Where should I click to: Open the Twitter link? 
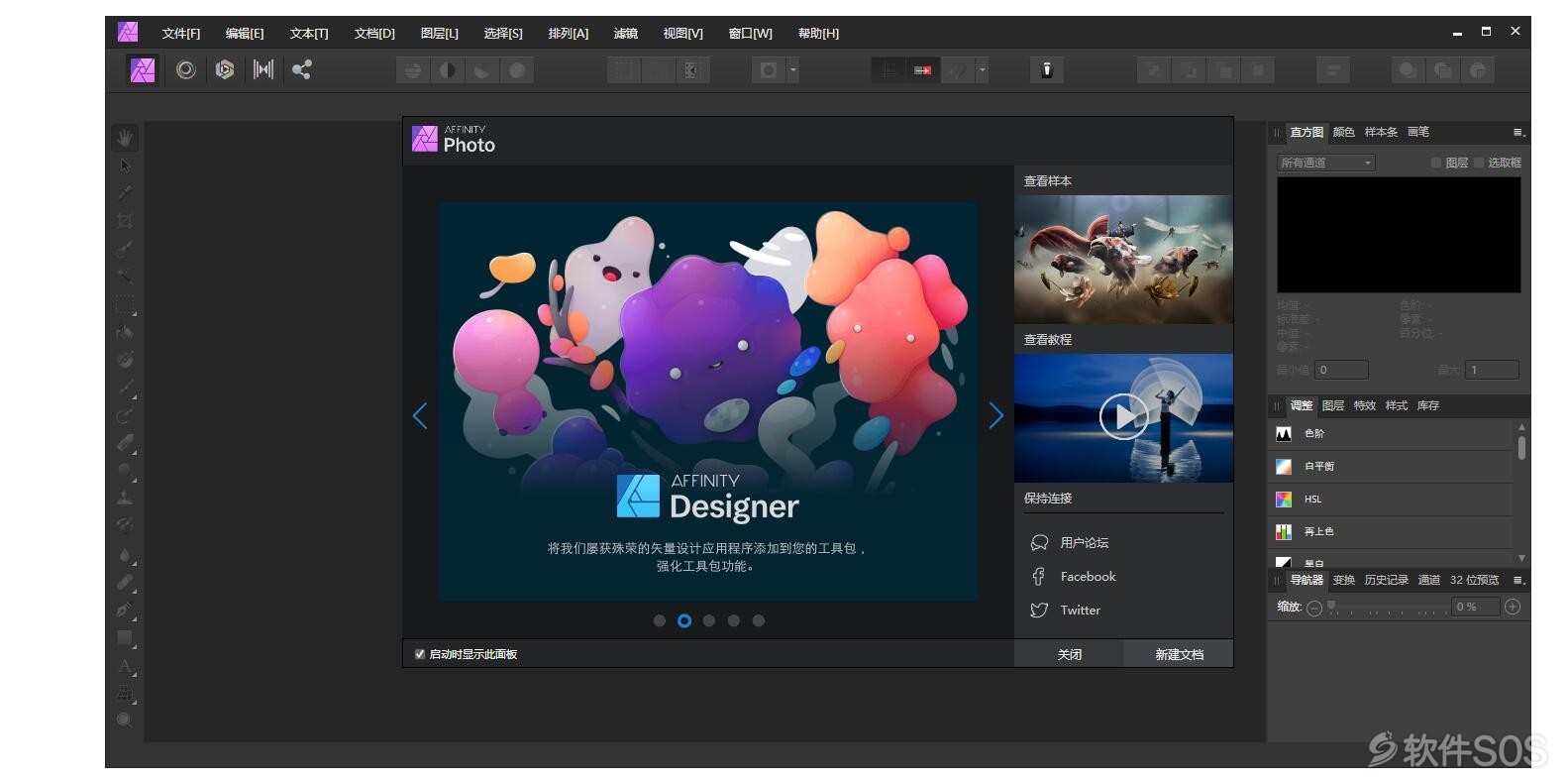pos(1066,610)
